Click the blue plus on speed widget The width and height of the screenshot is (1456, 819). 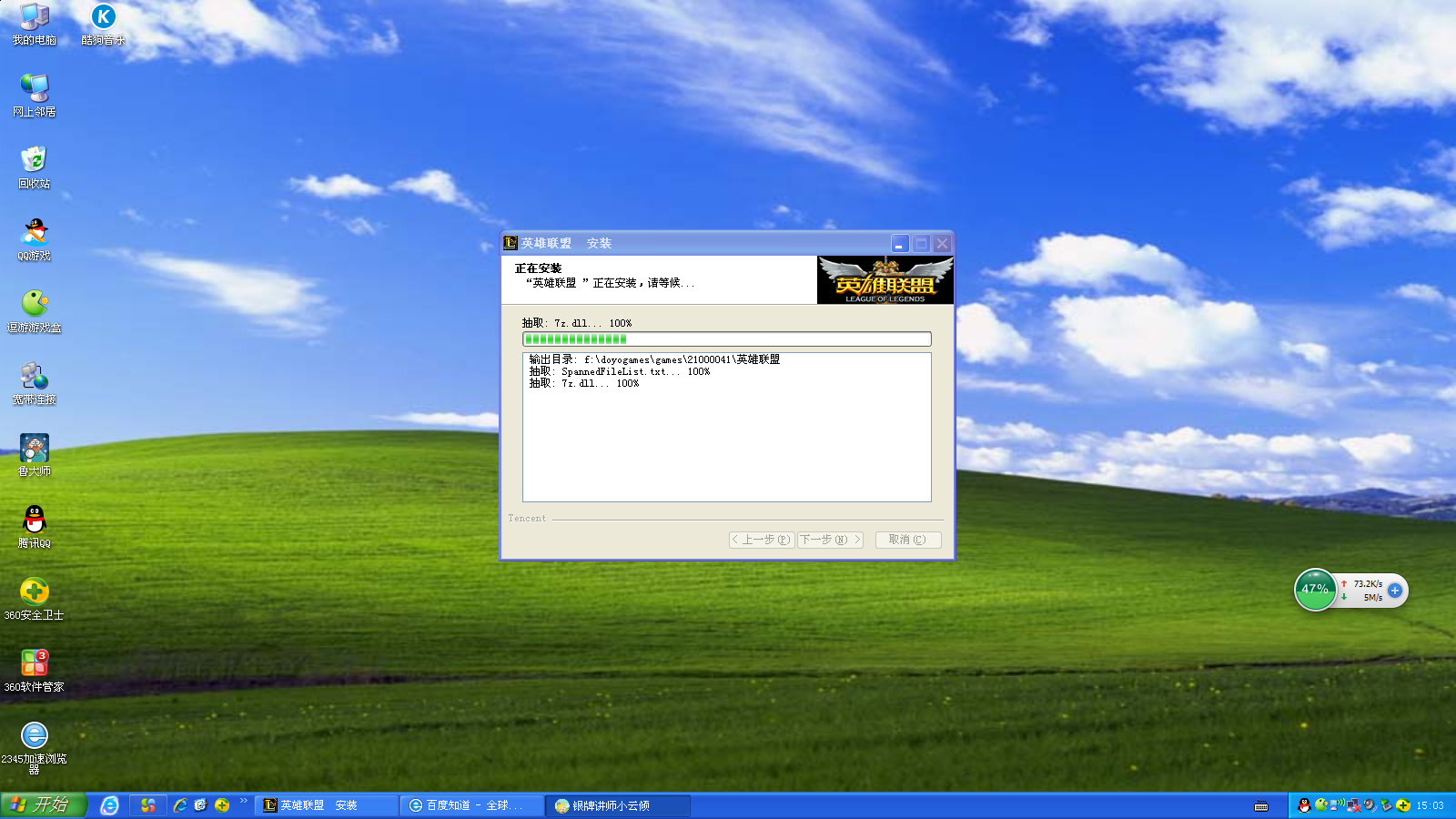pyautogui.click(x=1394, y=591)
